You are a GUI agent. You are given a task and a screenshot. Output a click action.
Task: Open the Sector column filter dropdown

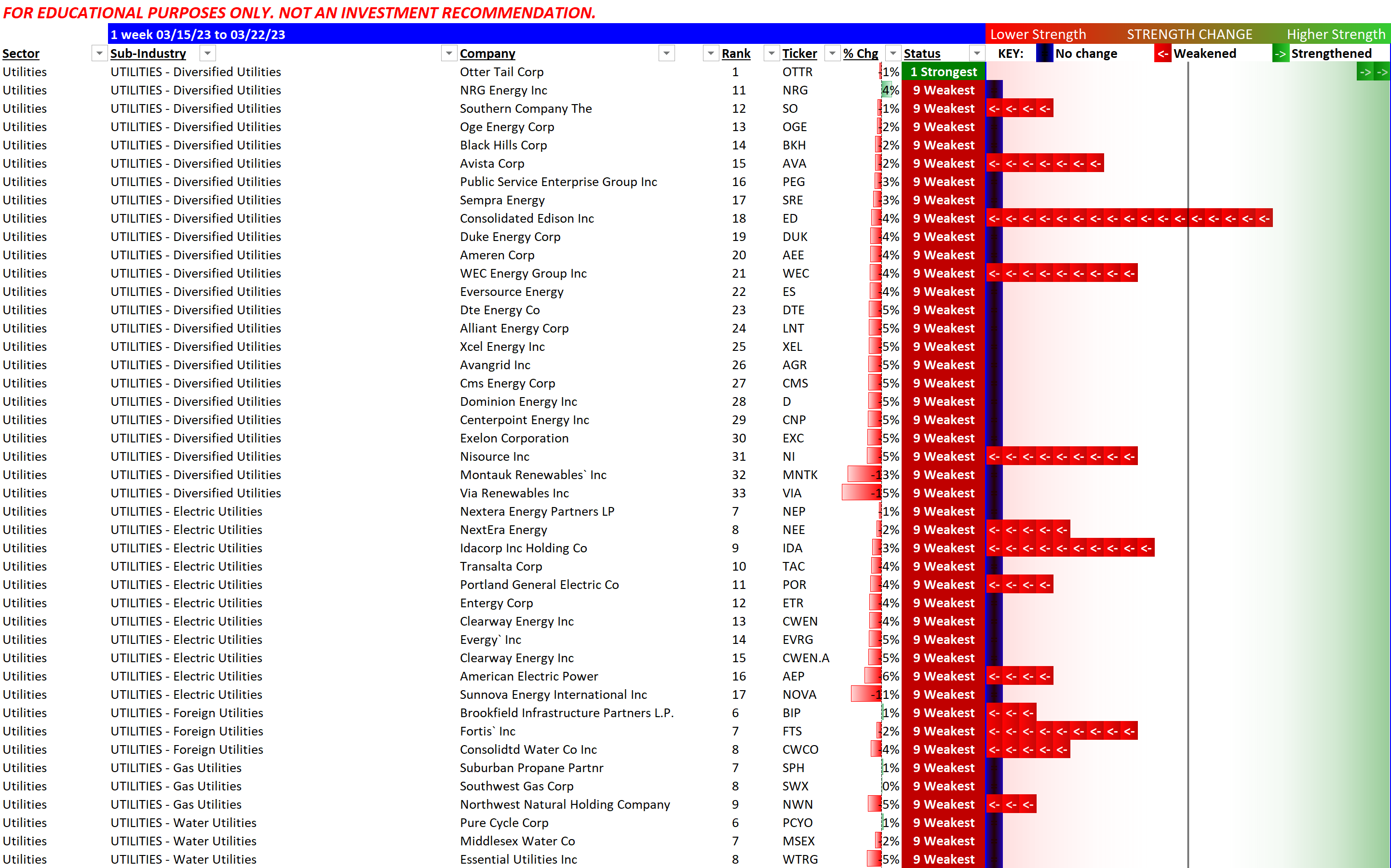(99, 53)
